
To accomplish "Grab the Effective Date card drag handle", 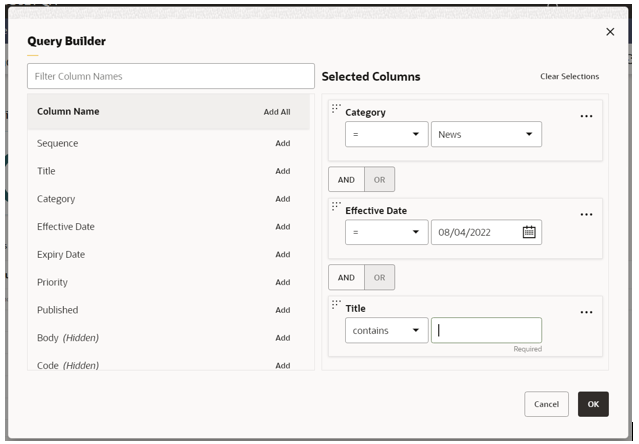I will pyautogui.click(x=336, y=207).
